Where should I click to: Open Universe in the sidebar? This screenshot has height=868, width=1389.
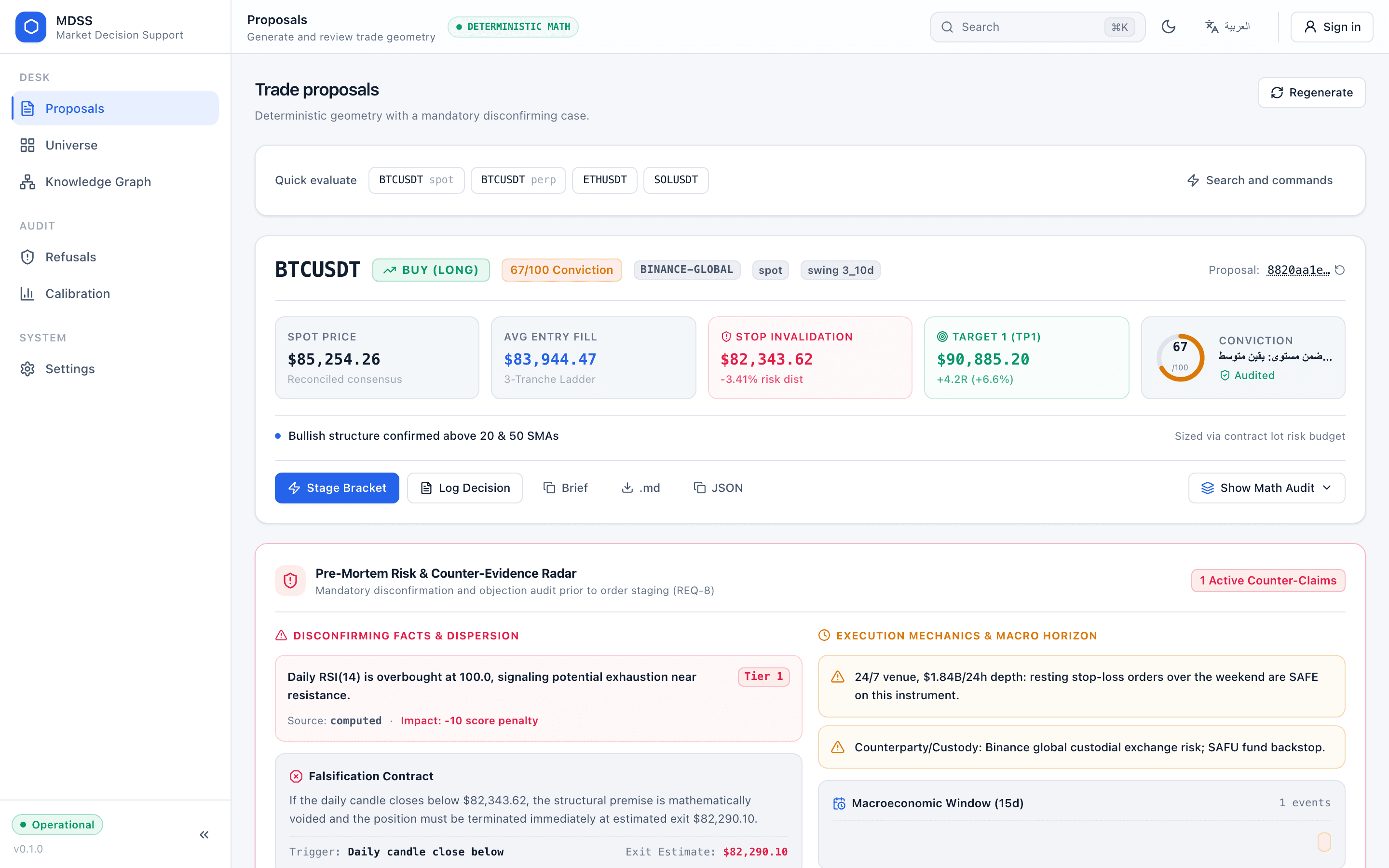coord(115,145)
